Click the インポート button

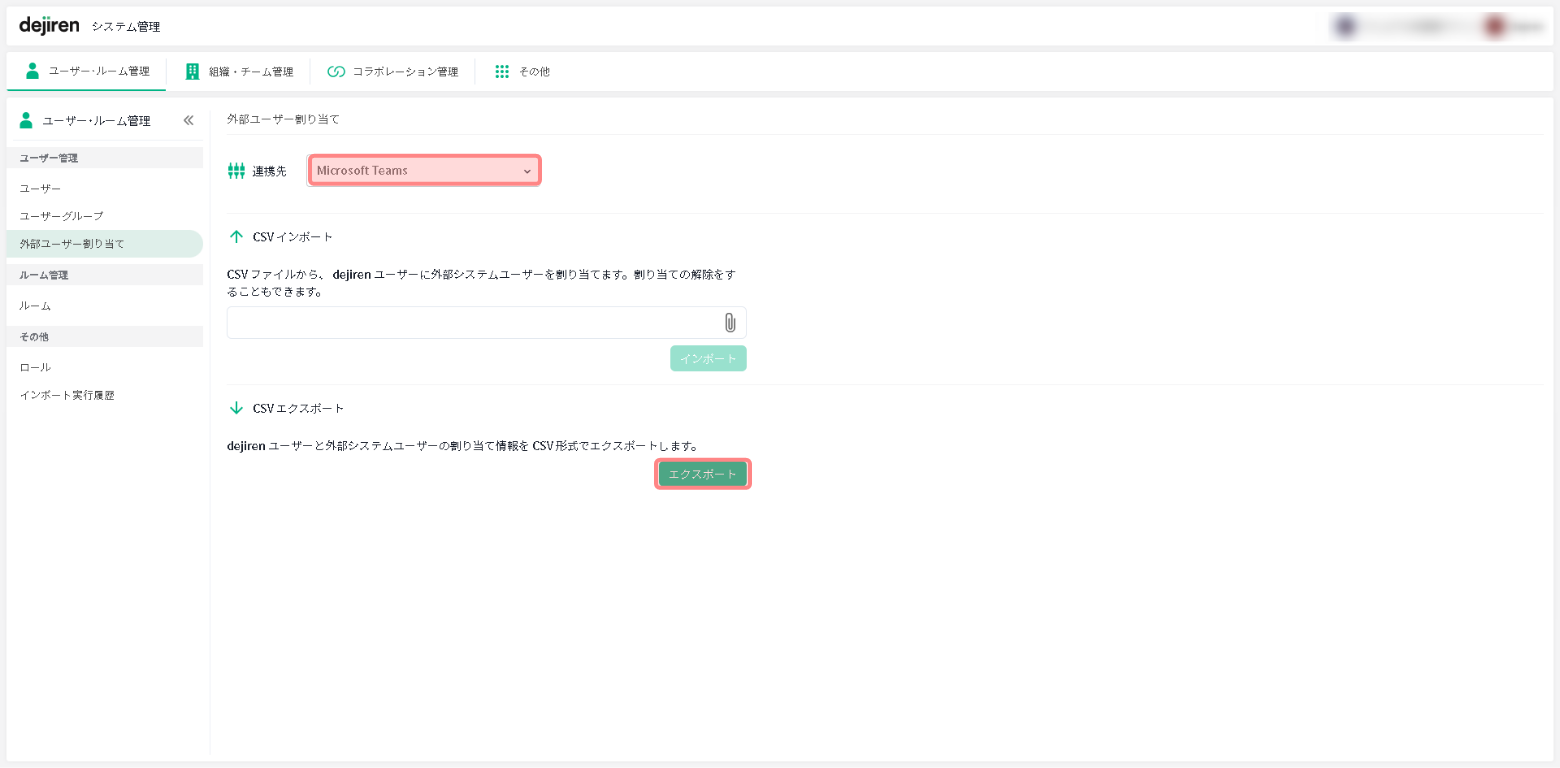pos(708,359)
